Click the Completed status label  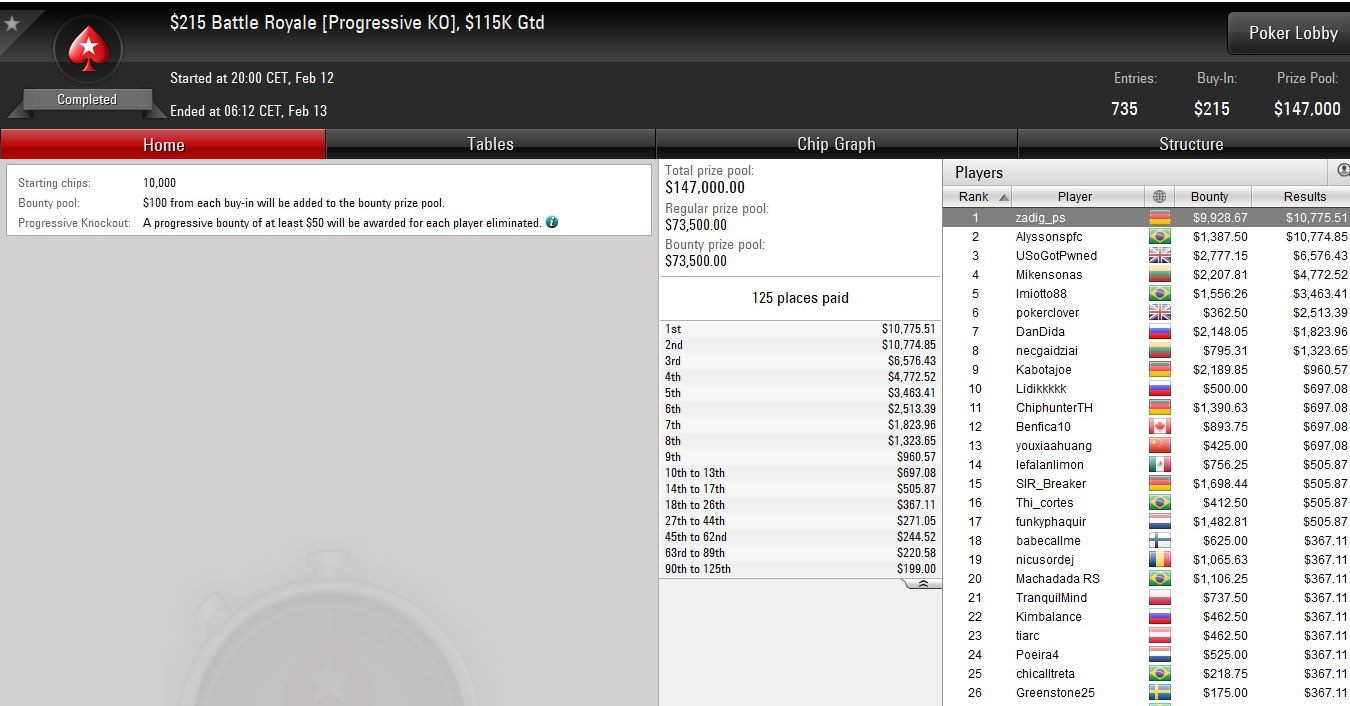[x=87, y=99]
